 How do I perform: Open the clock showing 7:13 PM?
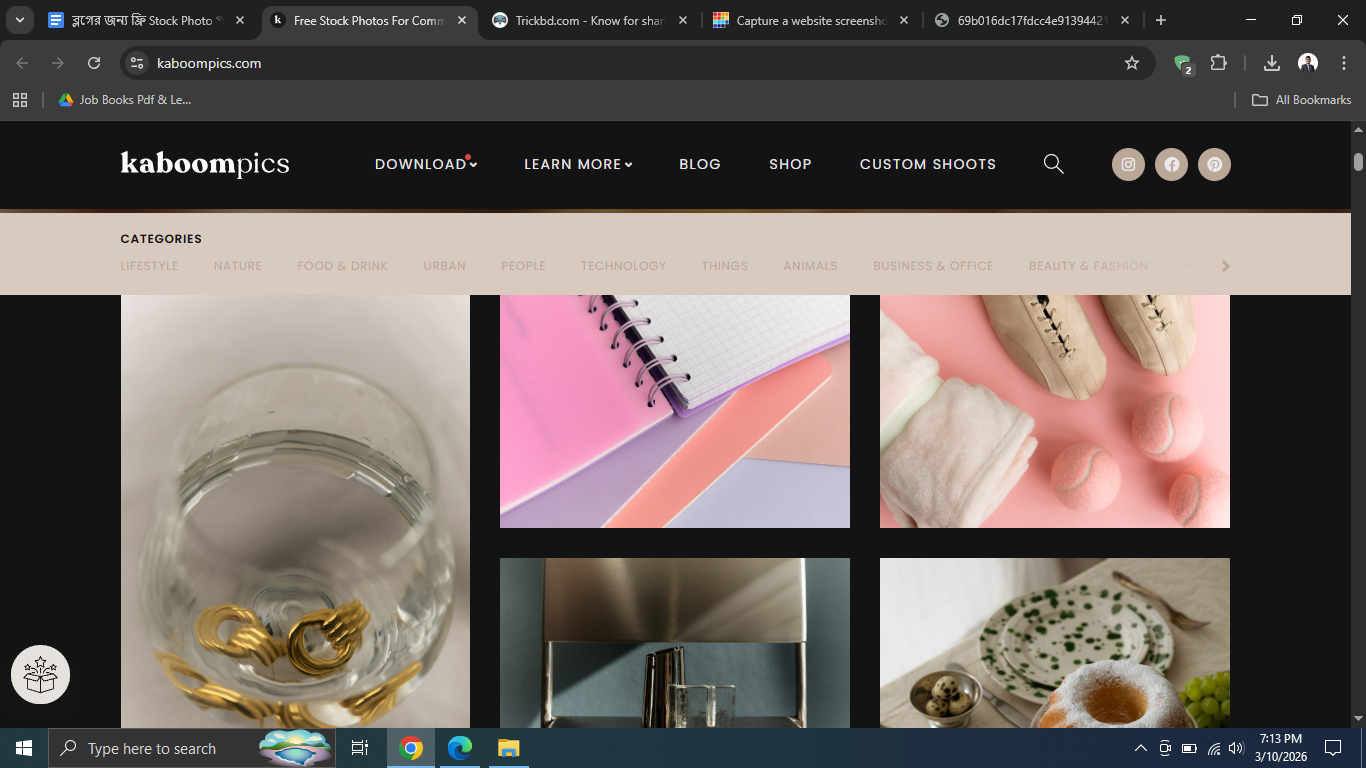pyautogui.click(x=1281, y=748)
